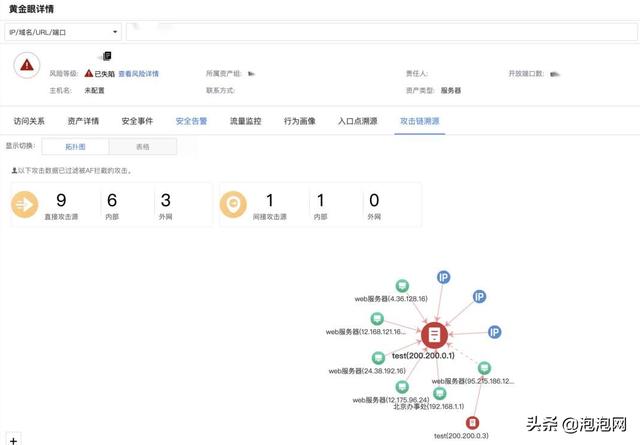640x445 pixels.
Task: Select the web服务器(24.38.192.16) node icon
Action: click(378, 358)
